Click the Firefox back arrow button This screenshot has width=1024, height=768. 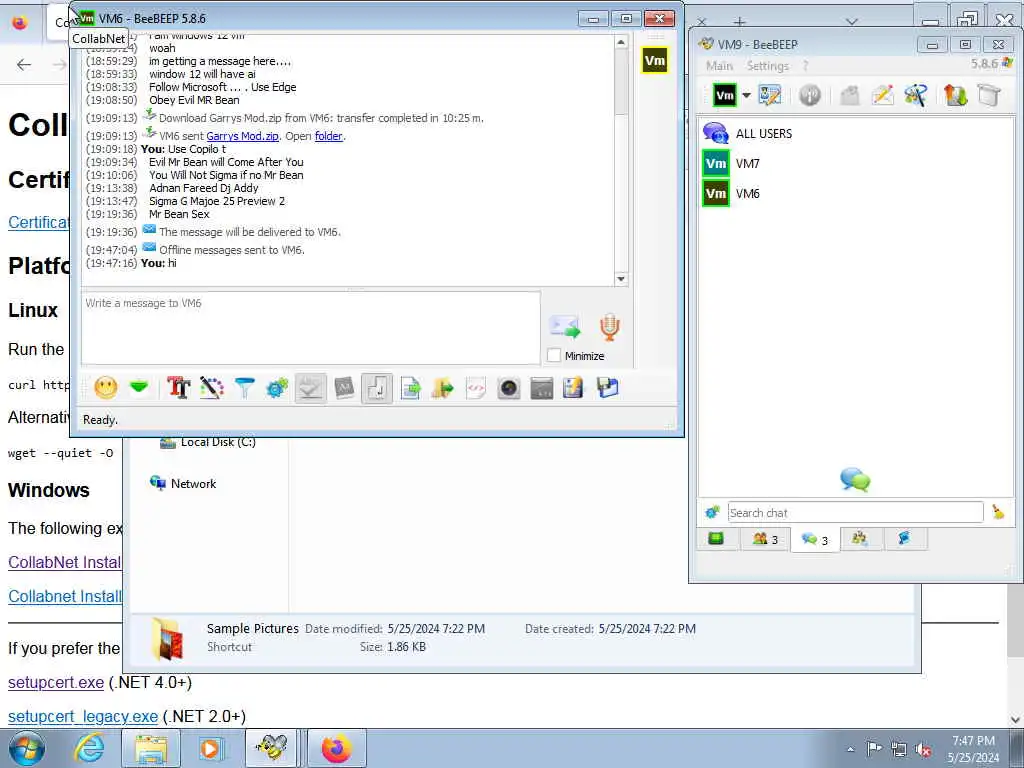[24, 64]
